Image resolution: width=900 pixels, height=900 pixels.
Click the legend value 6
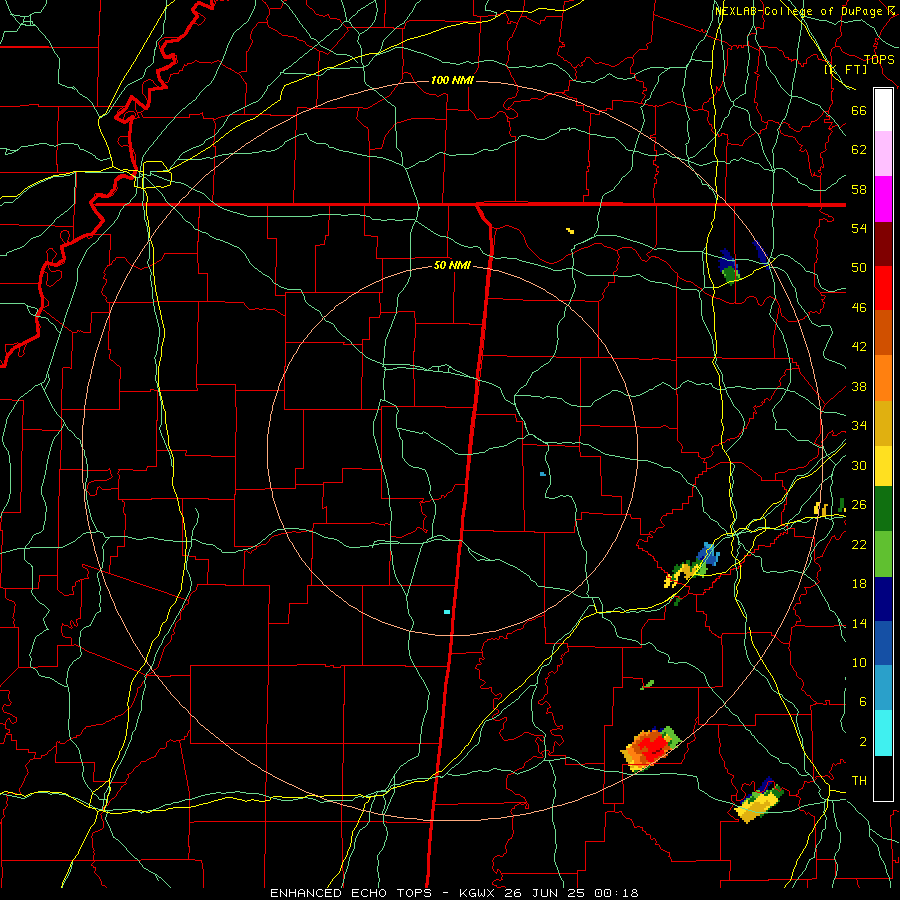[862, 702]
